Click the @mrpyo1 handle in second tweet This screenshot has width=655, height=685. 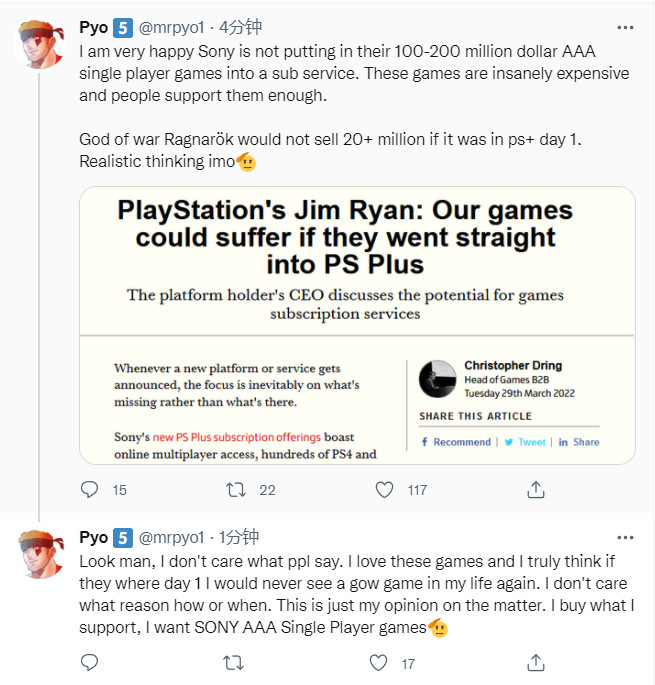[174, 537]
